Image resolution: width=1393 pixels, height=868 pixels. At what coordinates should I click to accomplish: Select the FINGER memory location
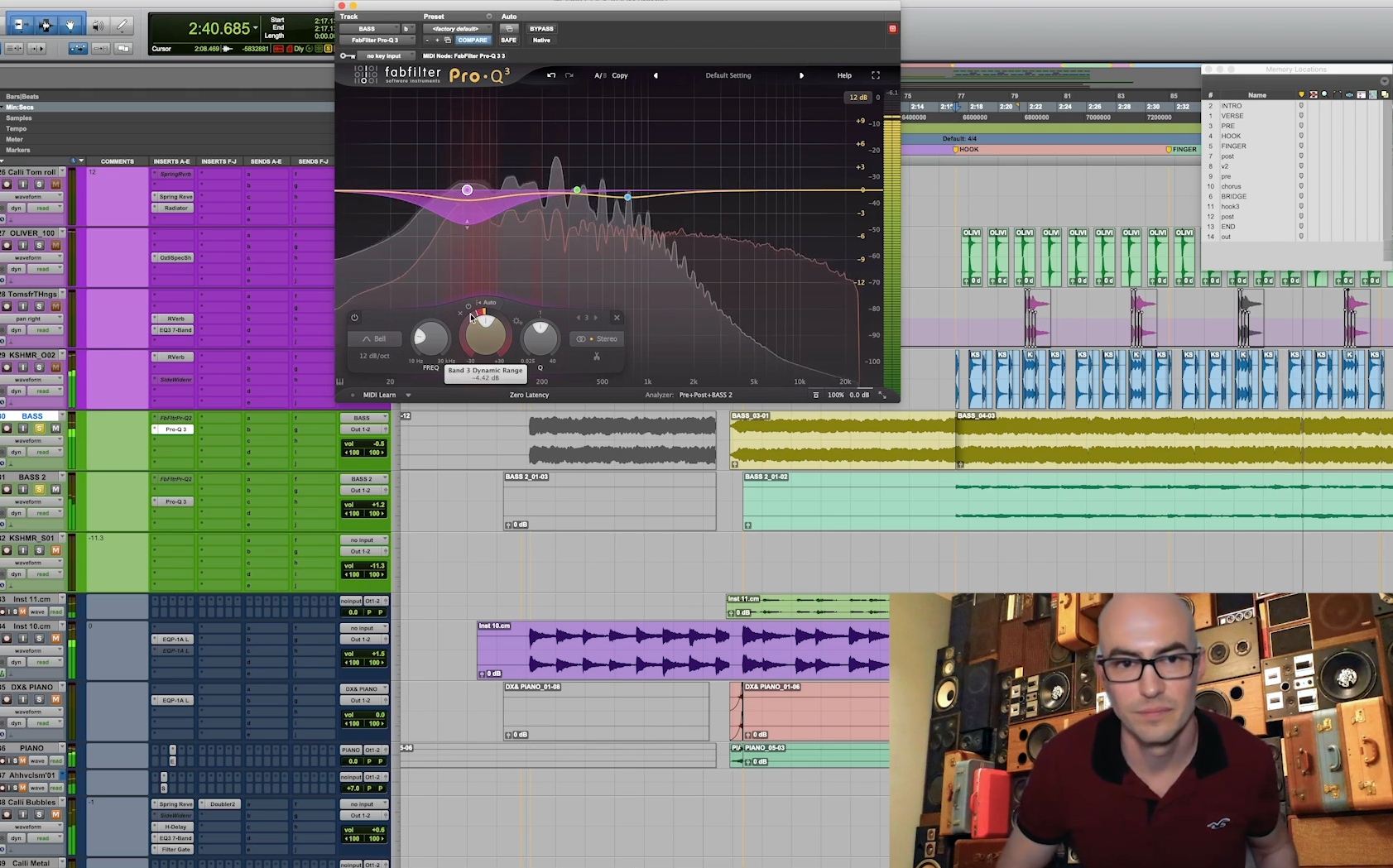[x=1233, y=146]
